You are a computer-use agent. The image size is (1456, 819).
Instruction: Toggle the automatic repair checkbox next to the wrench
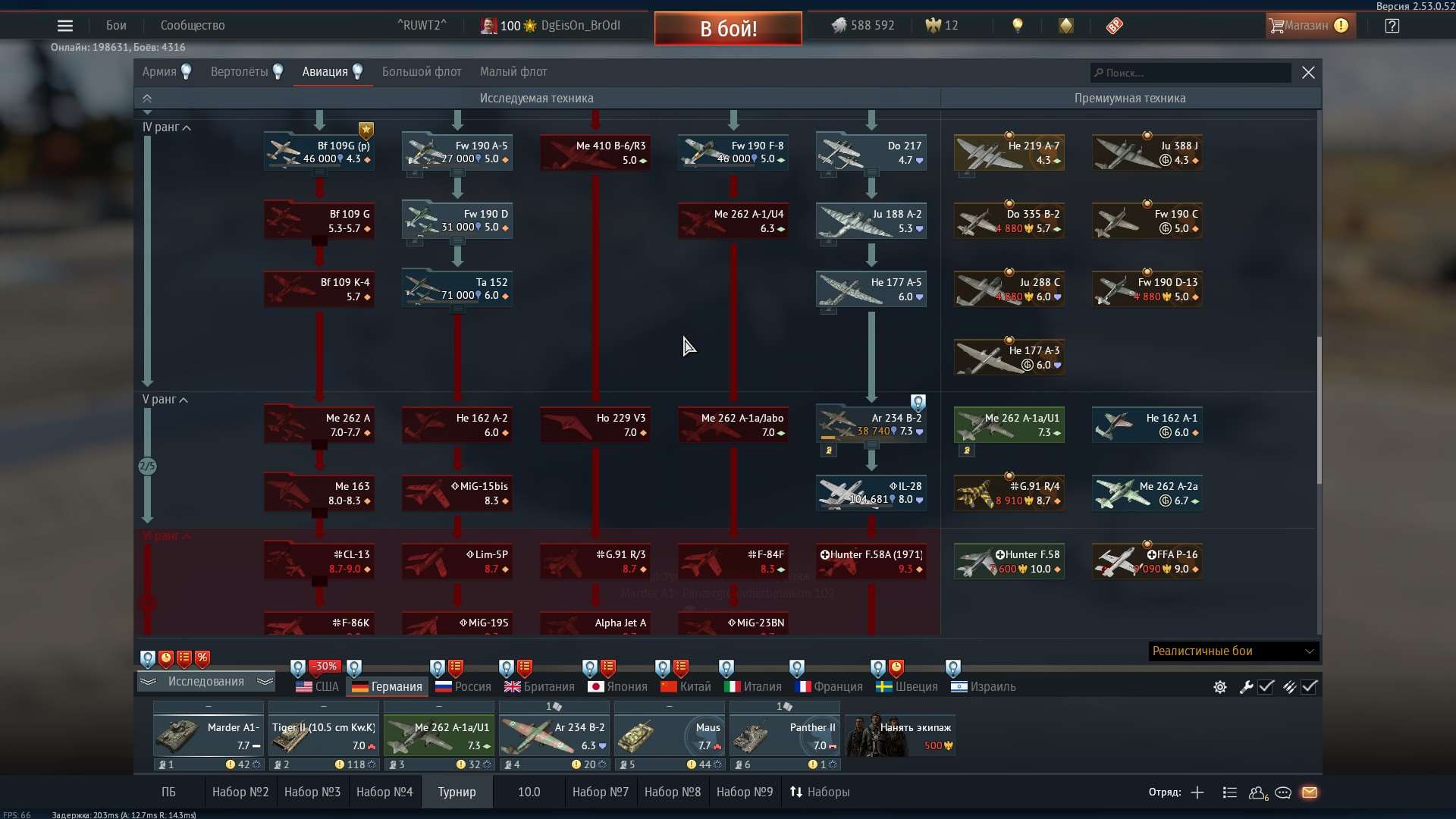[1266, 687]
